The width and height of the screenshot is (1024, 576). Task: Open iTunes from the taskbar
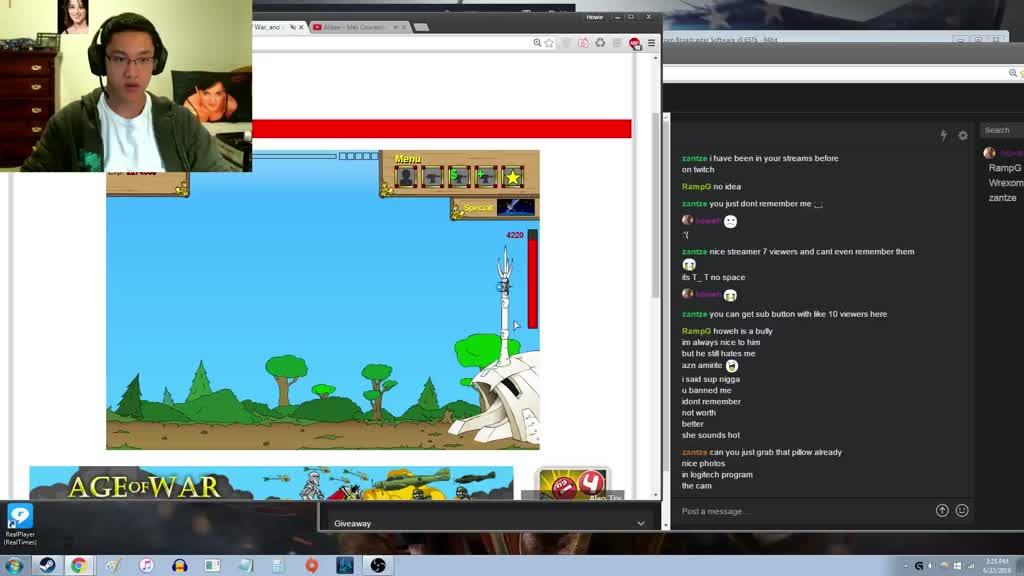coord(146,566)
